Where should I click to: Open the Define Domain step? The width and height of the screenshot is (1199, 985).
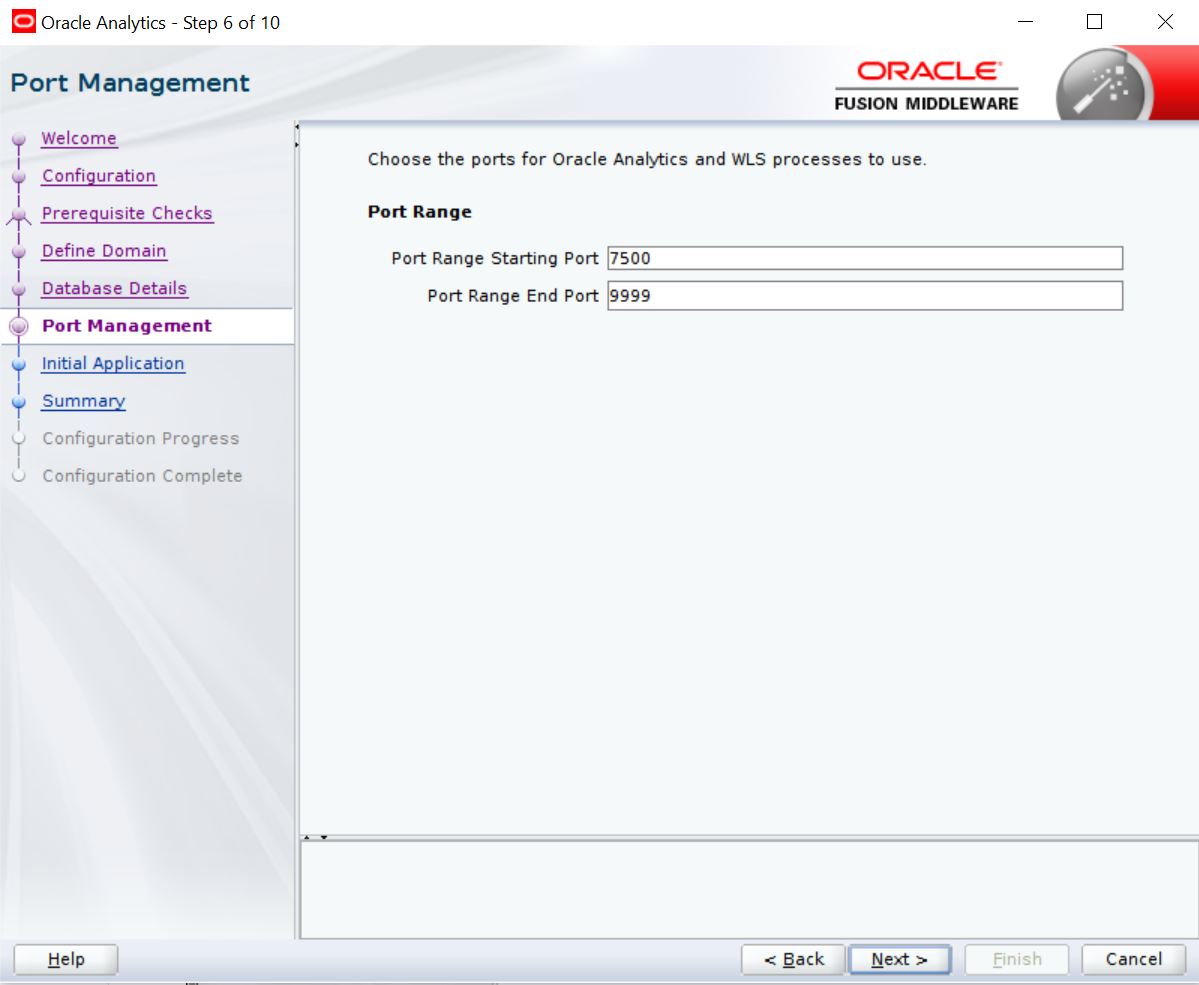click(x=104, y=251)
